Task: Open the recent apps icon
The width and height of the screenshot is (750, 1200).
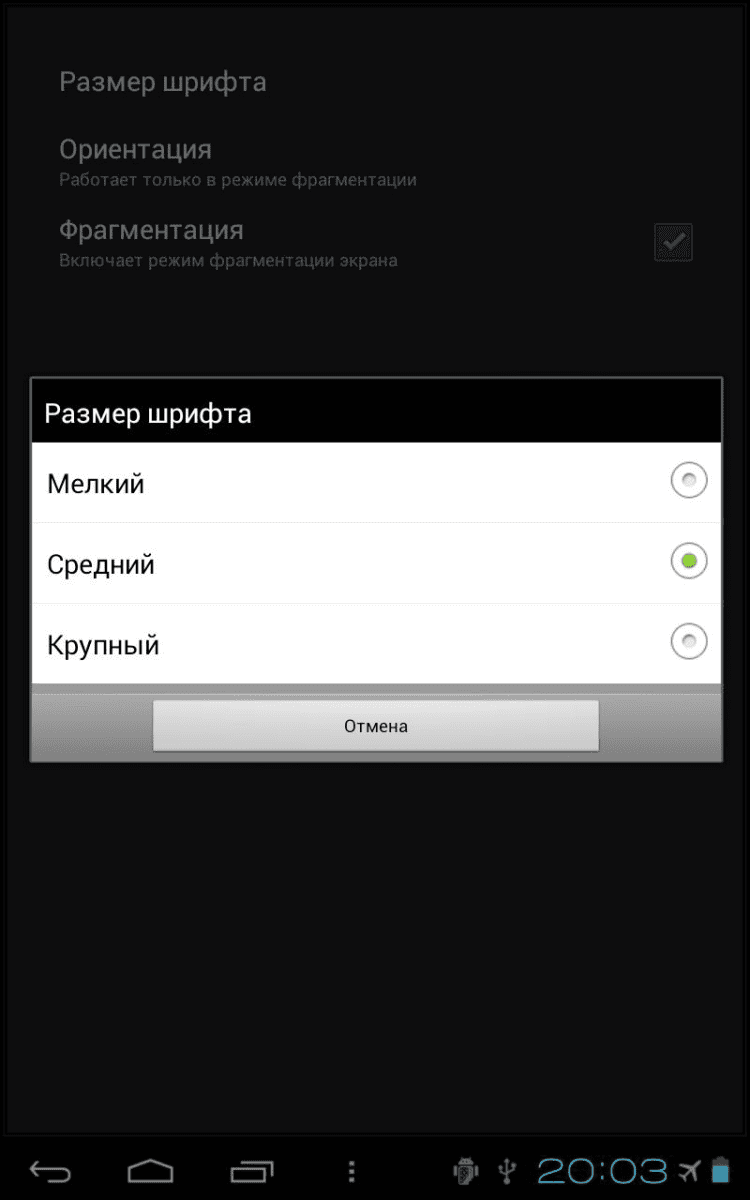Action: point(251,1171)
